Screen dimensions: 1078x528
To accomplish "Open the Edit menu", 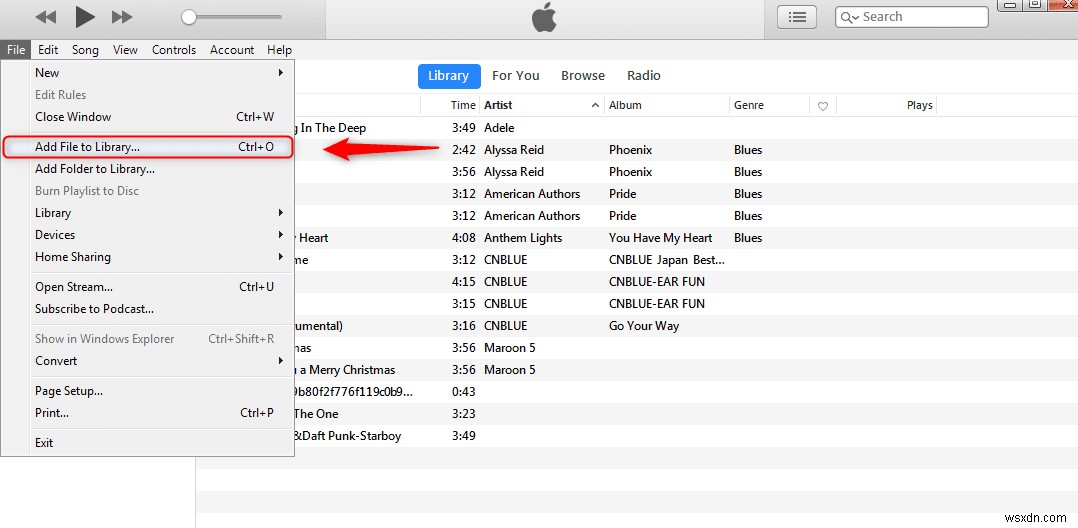I will coord(48,50).
